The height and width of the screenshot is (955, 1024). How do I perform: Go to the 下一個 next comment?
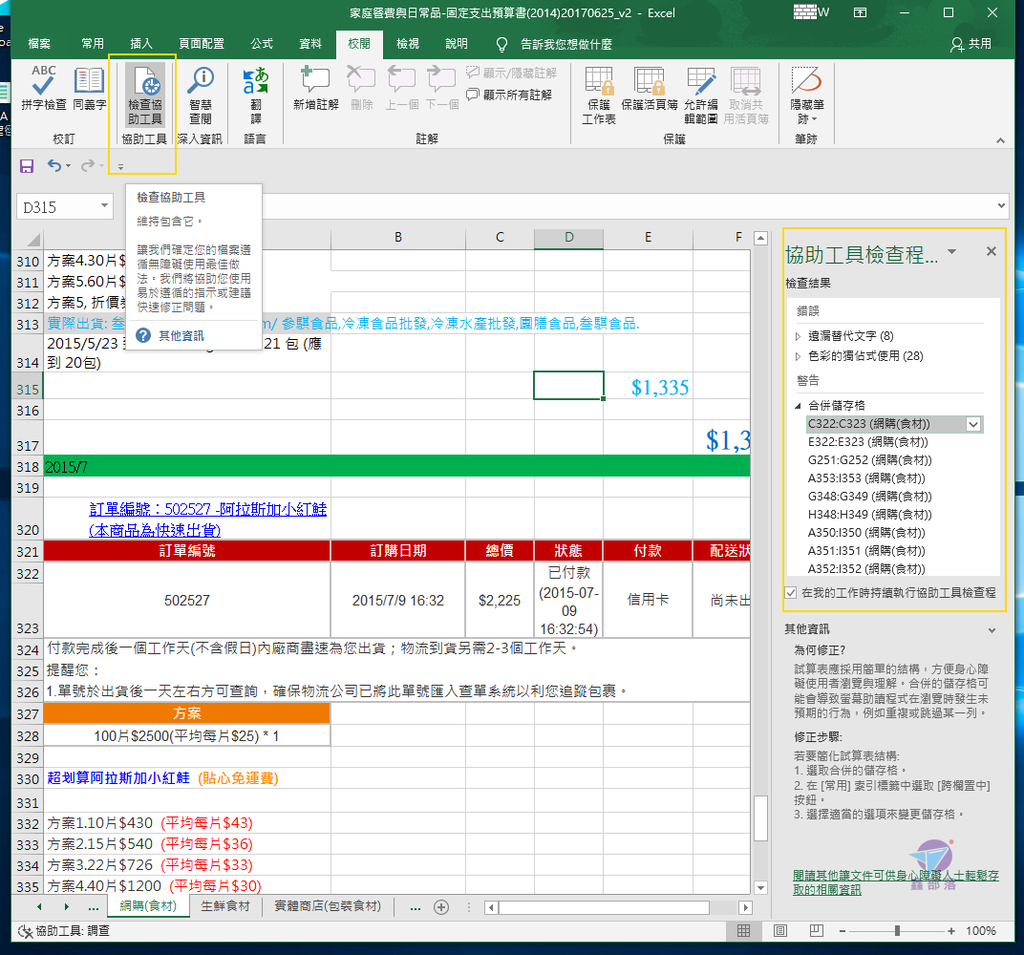coord(442,88)
